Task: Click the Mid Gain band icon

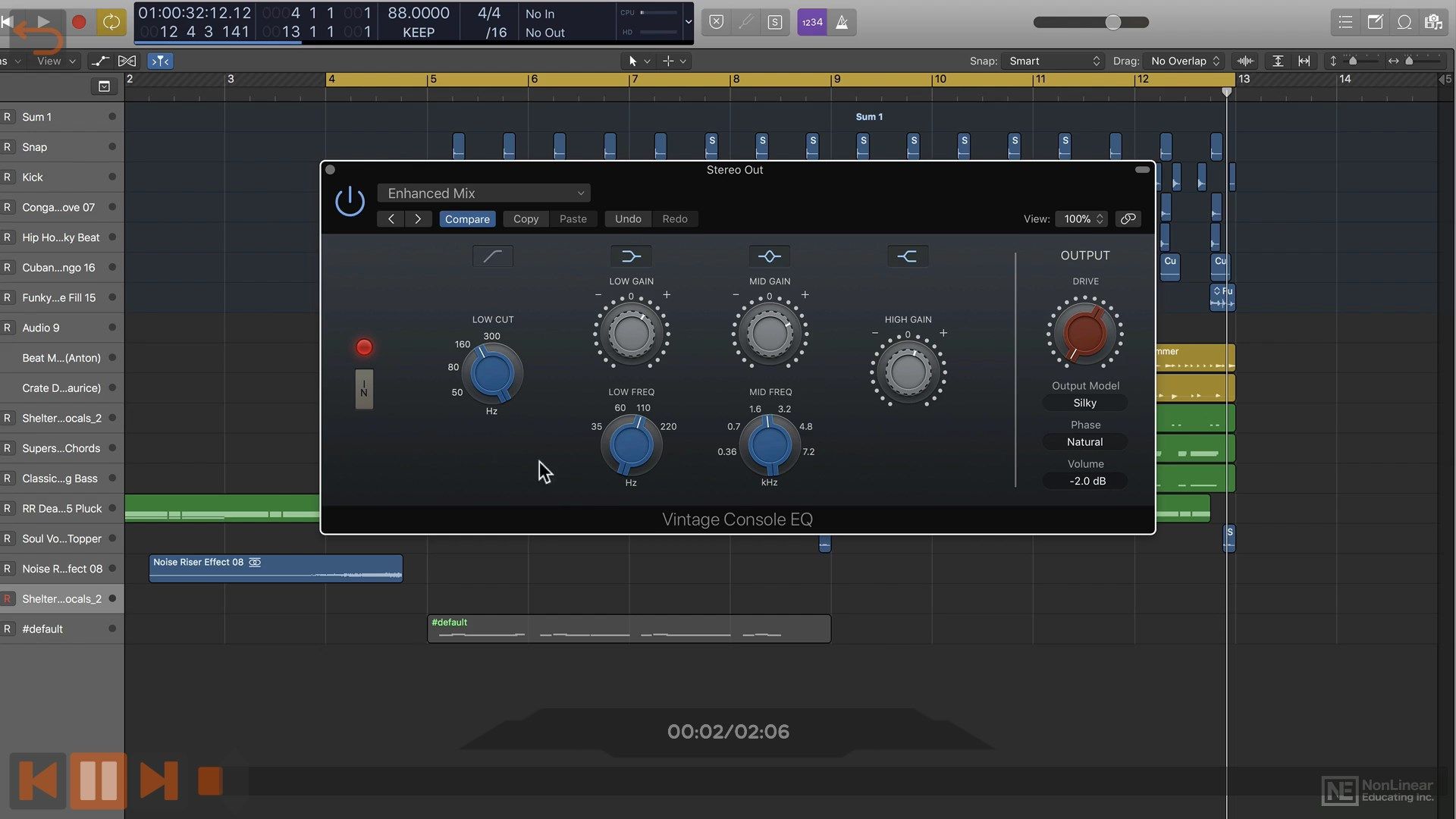Action: [769, 256]
